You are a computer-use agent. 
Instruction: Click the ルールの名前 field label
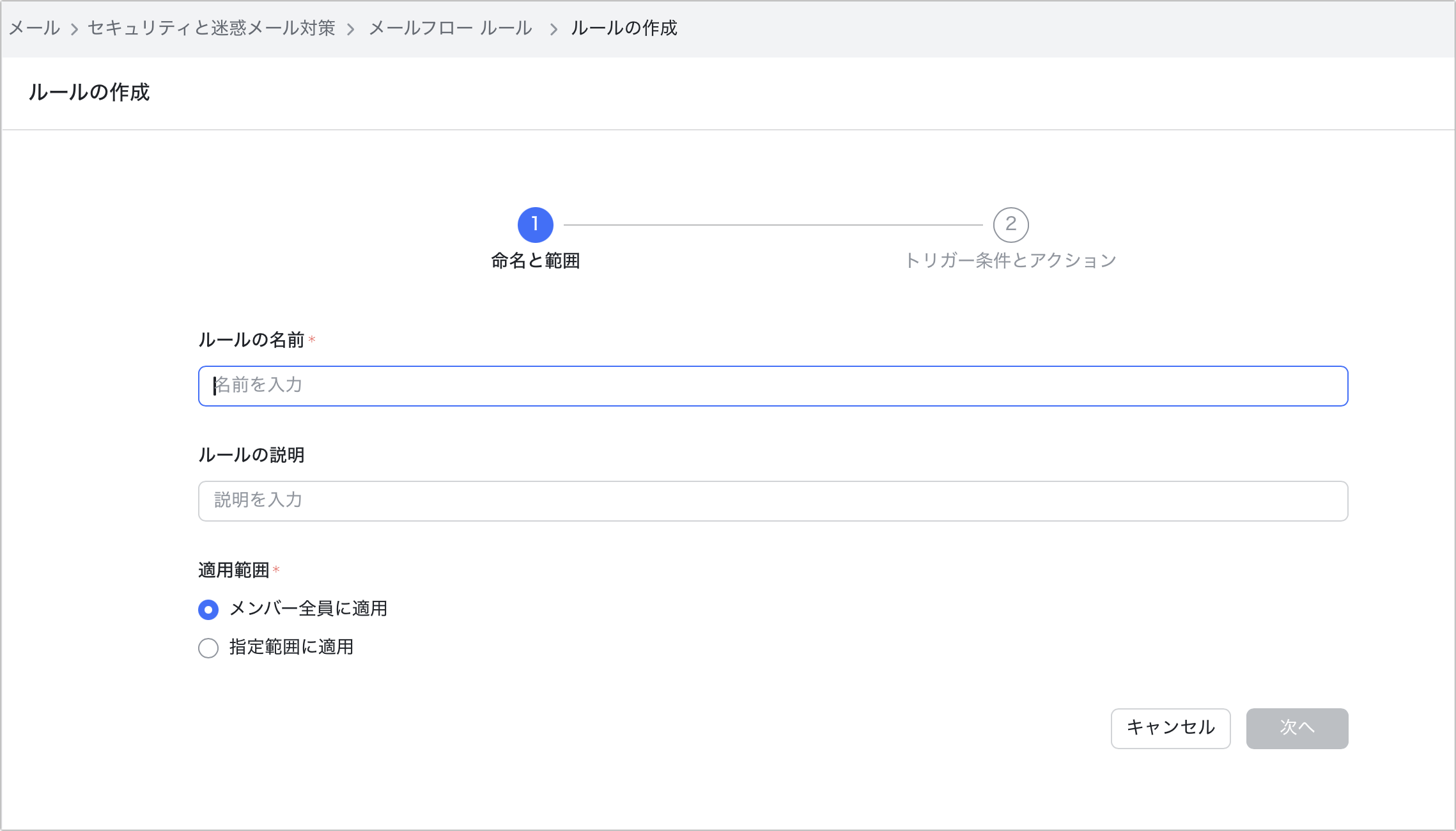(251, 340)
